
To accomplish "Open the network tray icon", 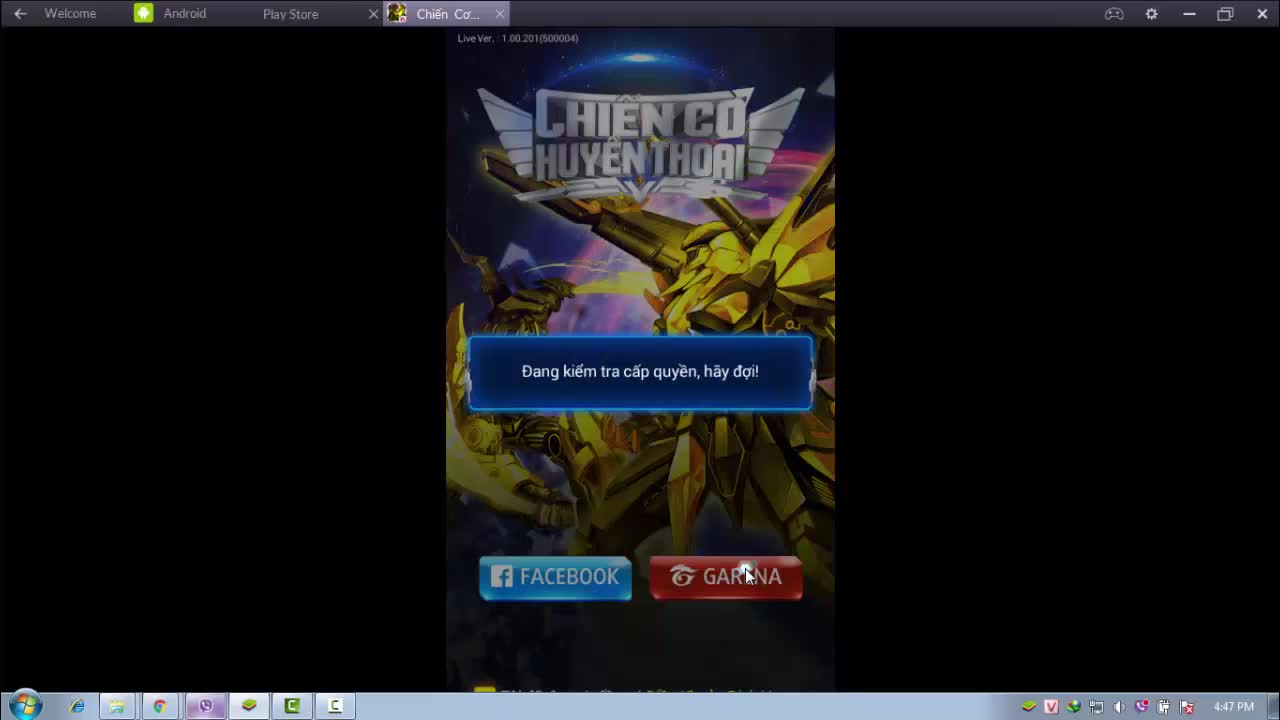I will 1096,706.
